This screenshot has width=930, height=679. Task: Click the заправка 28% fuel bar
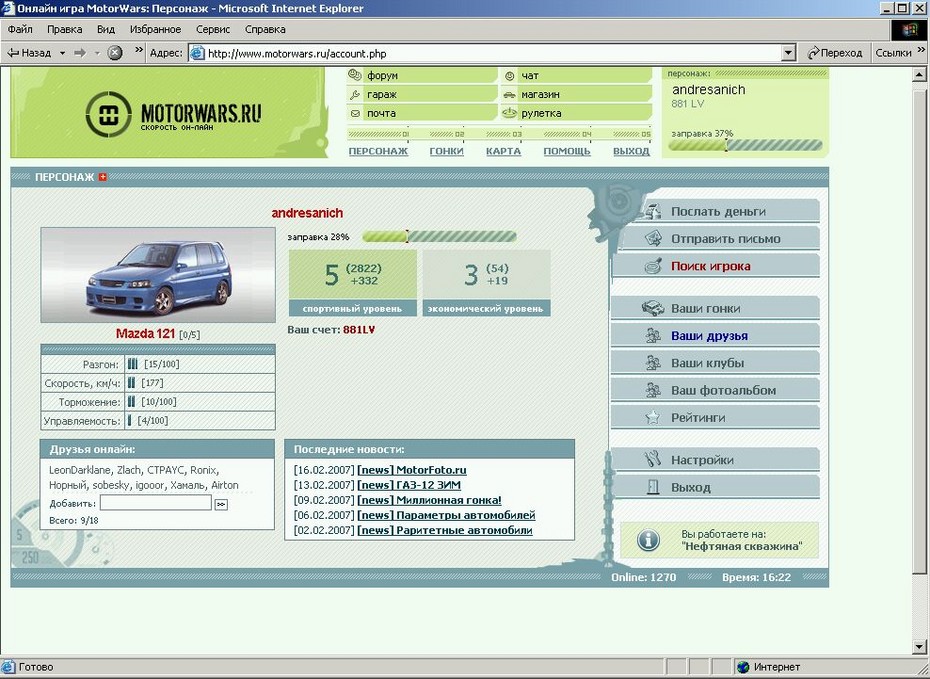(439, 237)
